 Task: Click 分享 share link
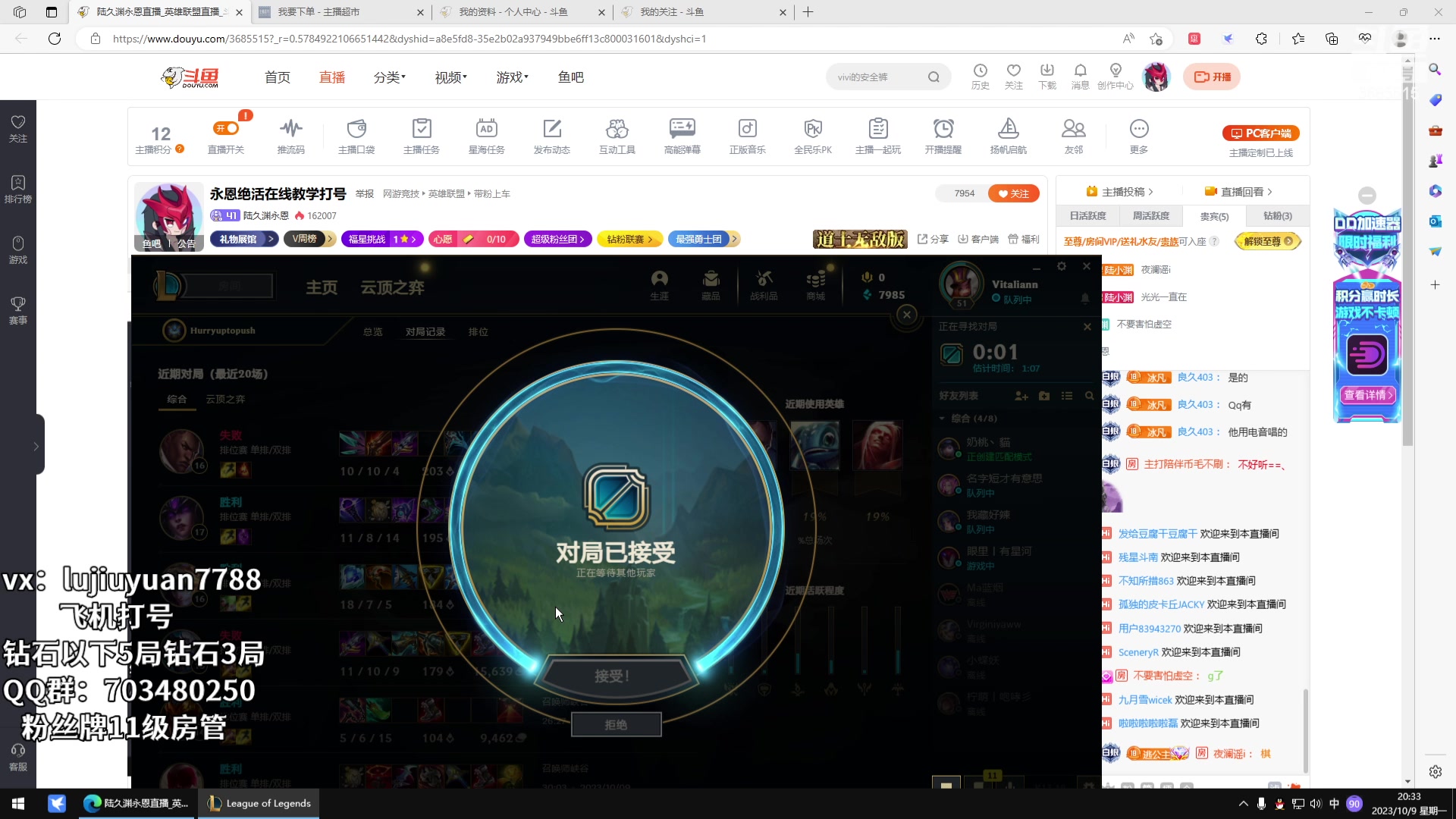934,239
